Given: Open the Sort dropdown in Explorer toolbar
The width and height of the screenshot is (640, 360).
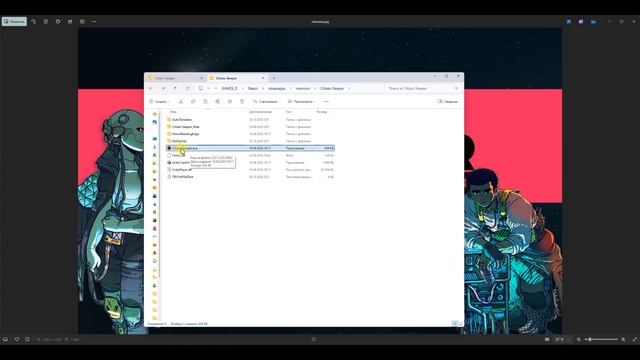Looking at the screenshot, I should (x=267, y=101).
